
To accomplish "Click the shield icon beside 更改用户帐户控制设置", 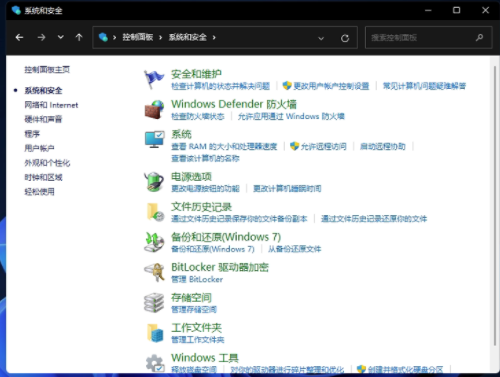I will pos(287,86).
